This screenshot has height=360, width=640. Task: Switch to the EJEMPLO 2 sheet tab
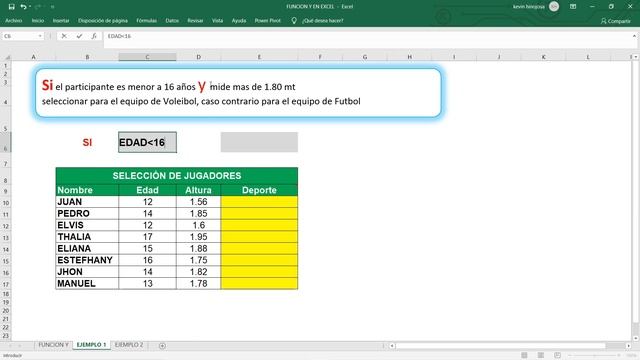click(x=129, y=345)
